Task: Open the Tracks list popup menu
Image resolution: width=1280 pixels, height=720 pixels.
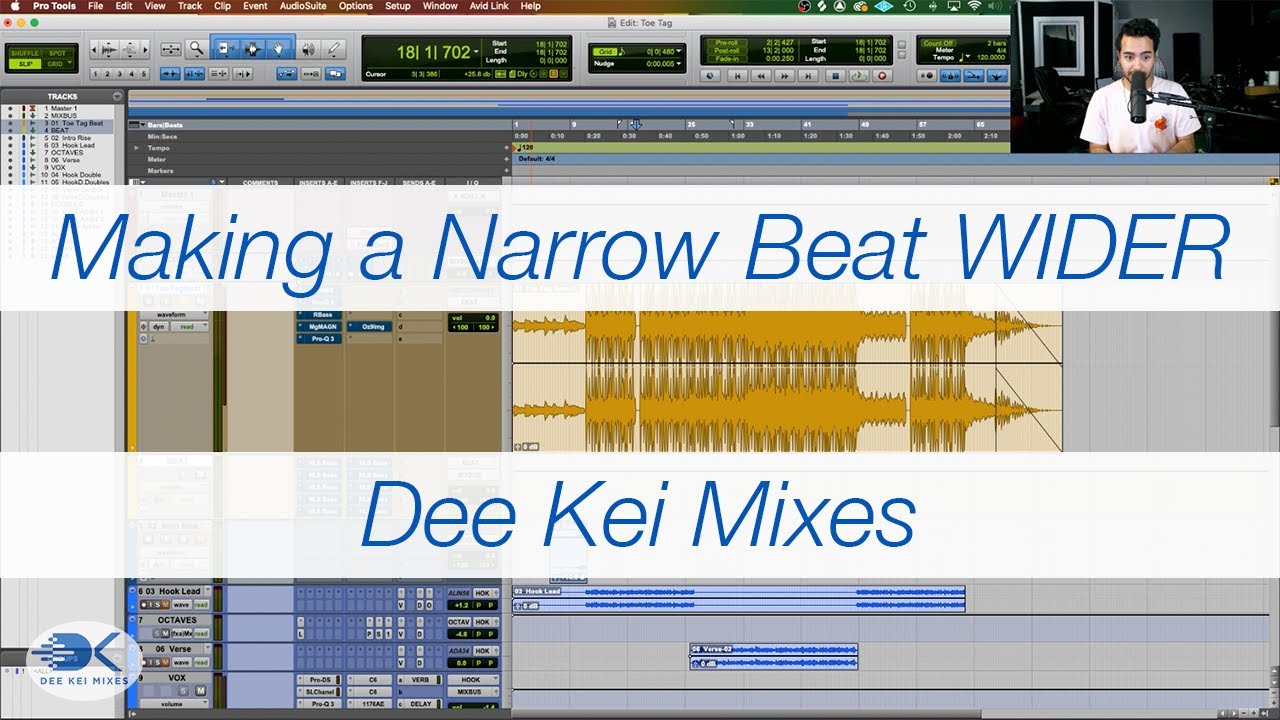Action: point(118,97)
